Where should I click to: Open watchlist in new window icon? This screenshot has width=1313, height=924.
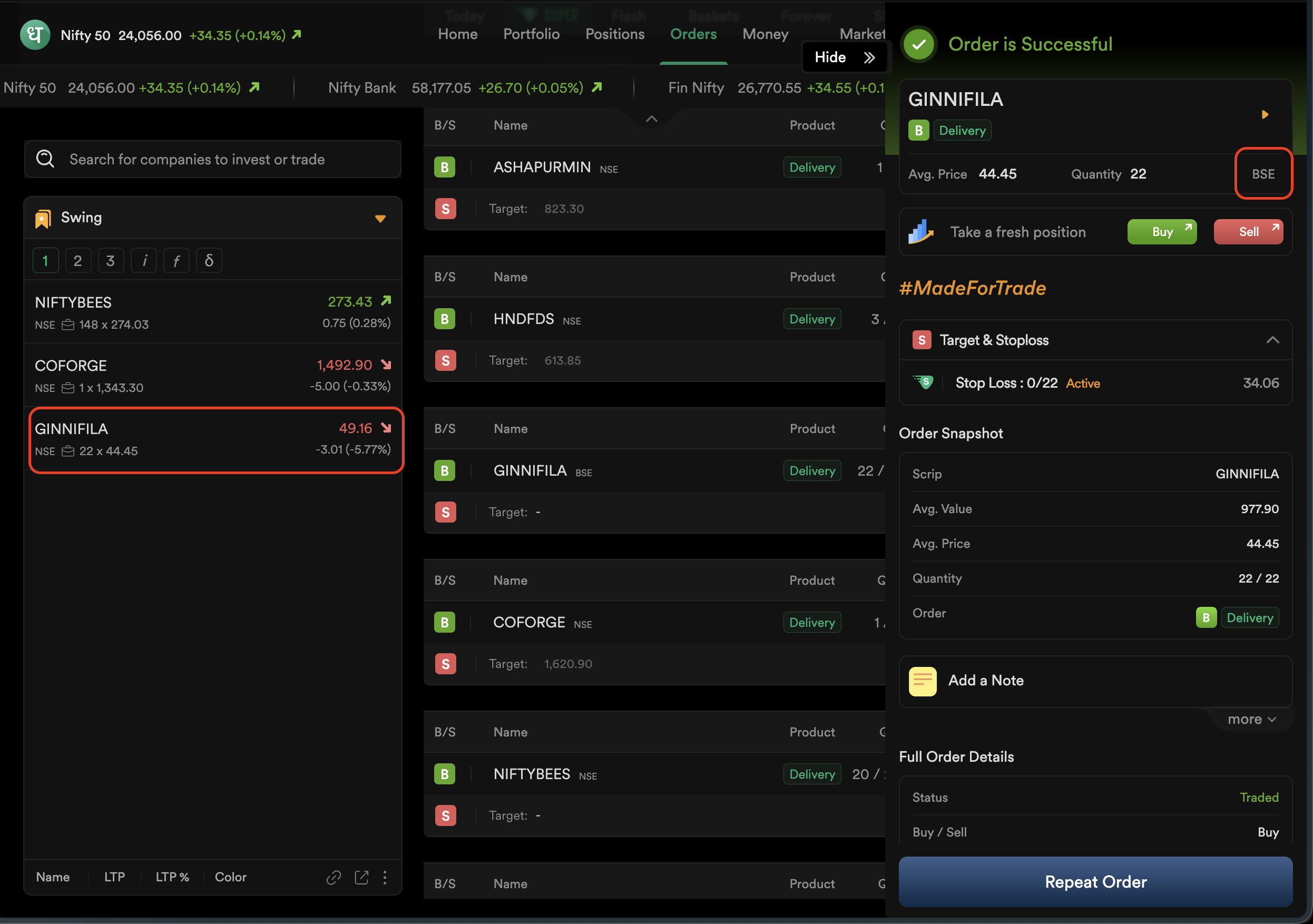tap(361, 877)
